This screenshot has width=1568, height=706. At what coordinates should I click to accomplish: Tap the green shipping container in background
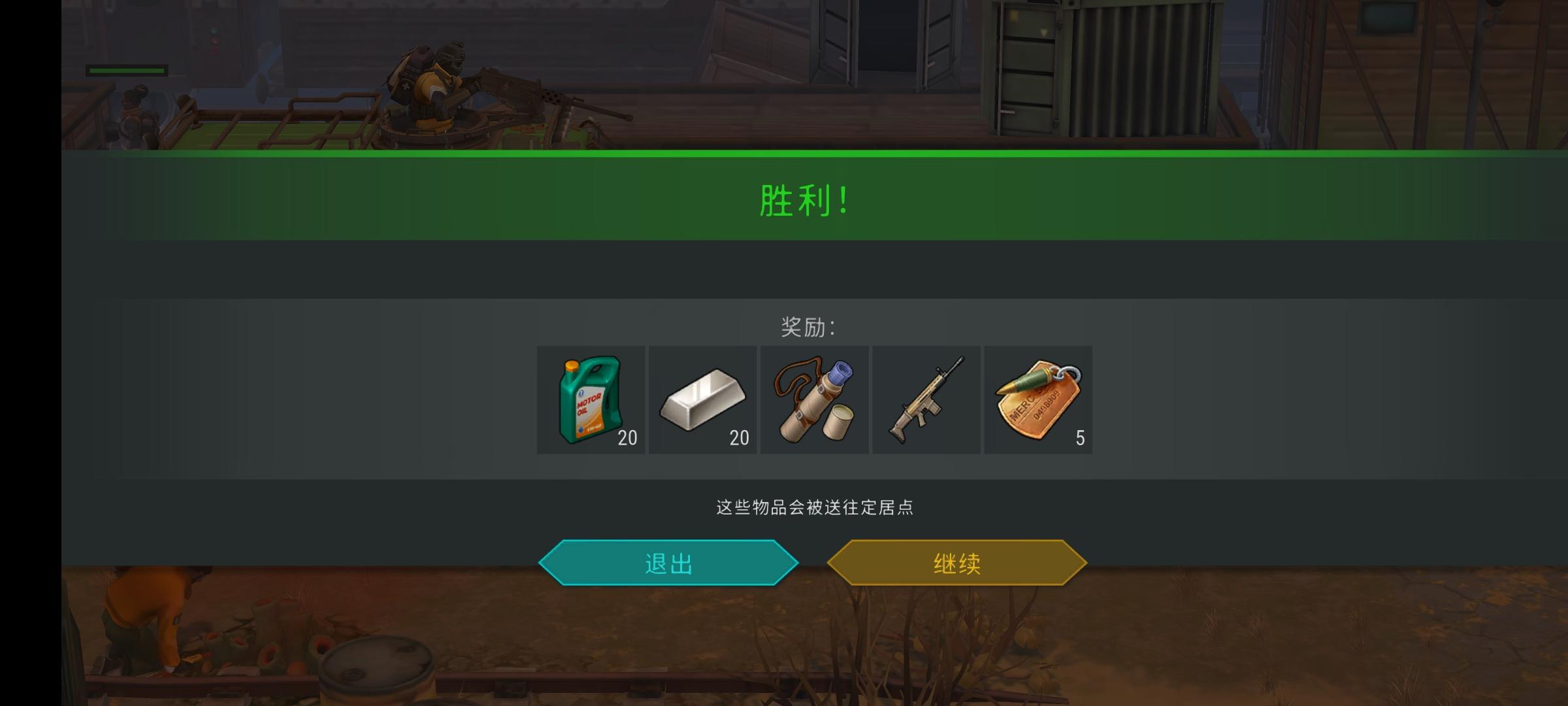pos(1104,69)
